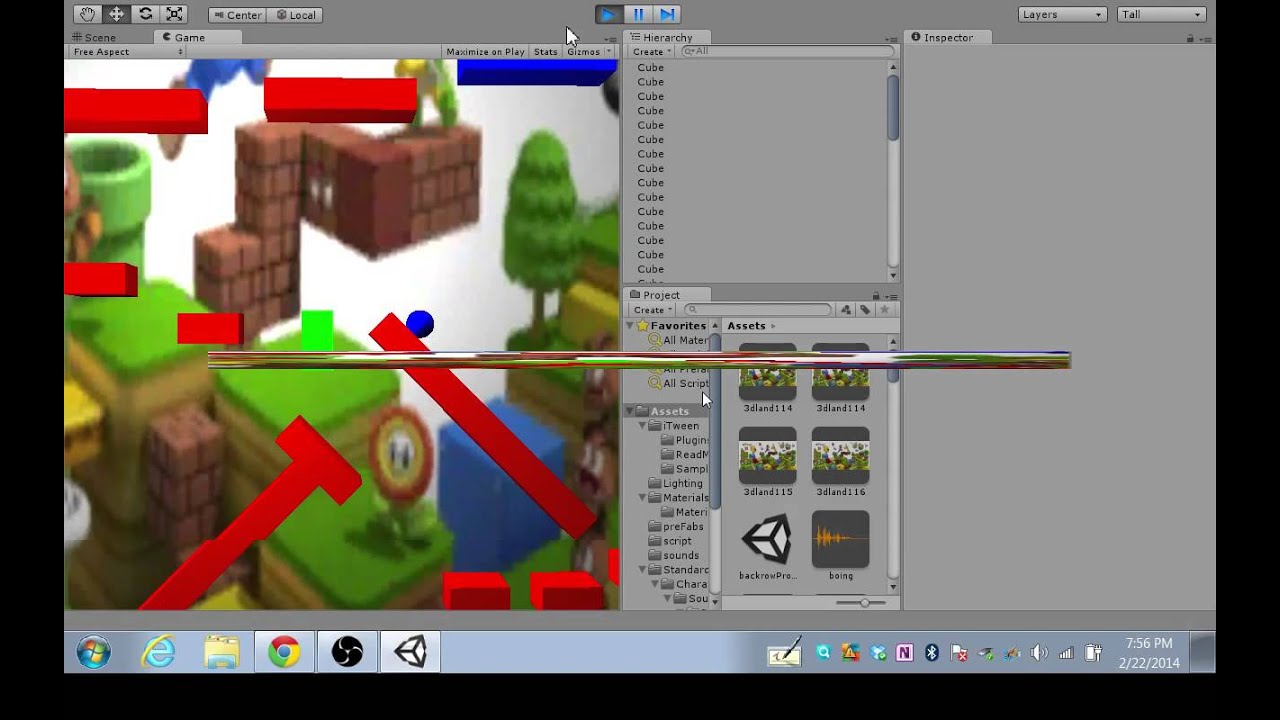Screen dimensions: 1280x720
Task: Open File Explorer from taskbar
Action: [221, 653]
